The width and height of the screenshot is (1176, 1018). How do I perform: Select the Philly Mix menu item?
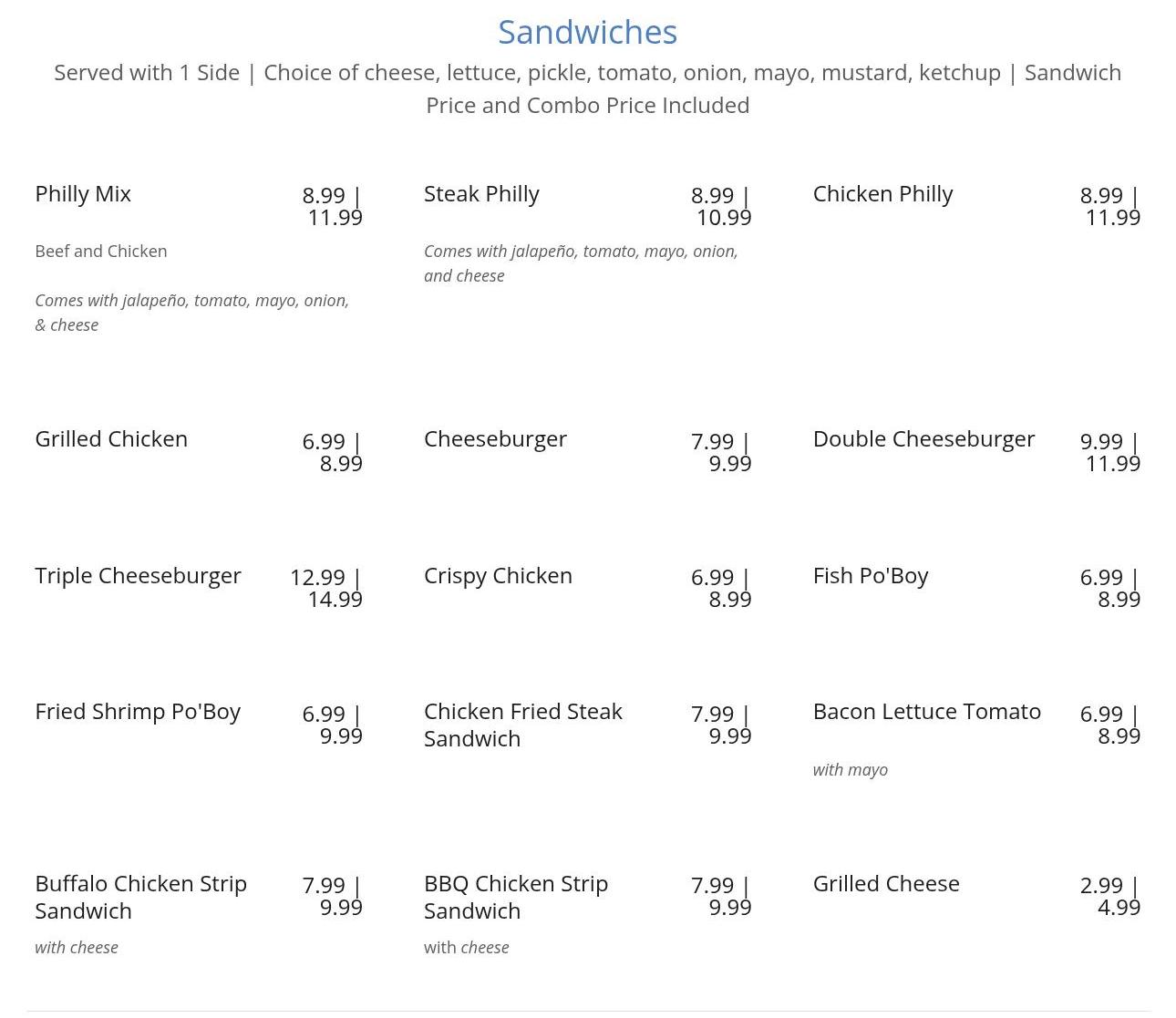point(83,194)
